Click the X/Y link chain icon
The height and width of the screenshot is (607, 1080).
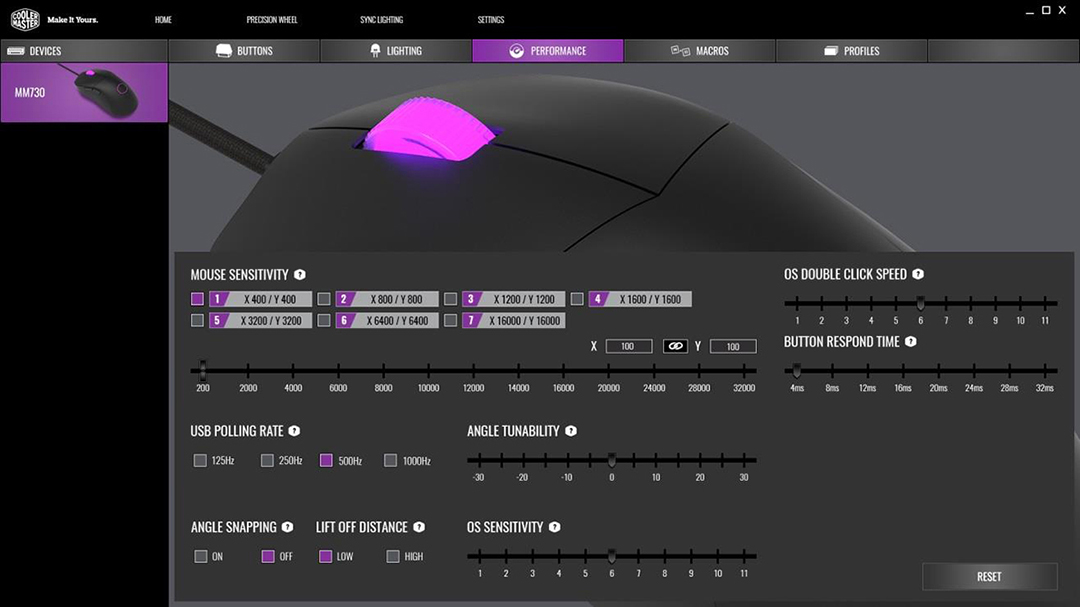(x=675, y=346)
